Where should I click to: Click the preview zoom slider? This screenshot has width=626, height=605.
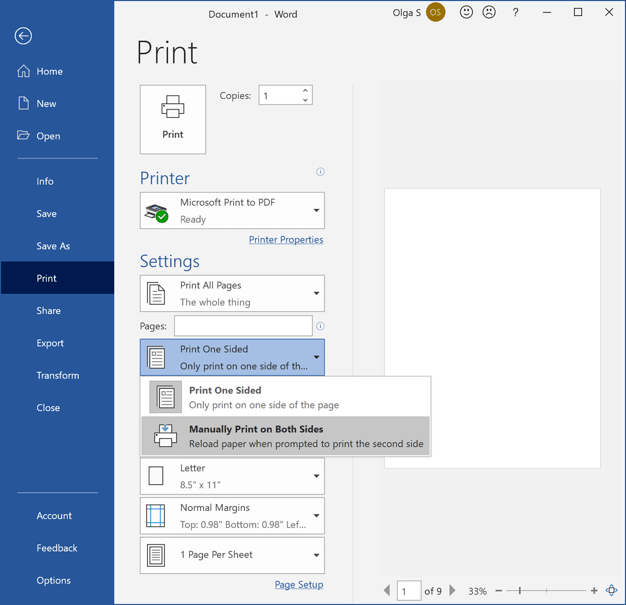click(546, 591)
